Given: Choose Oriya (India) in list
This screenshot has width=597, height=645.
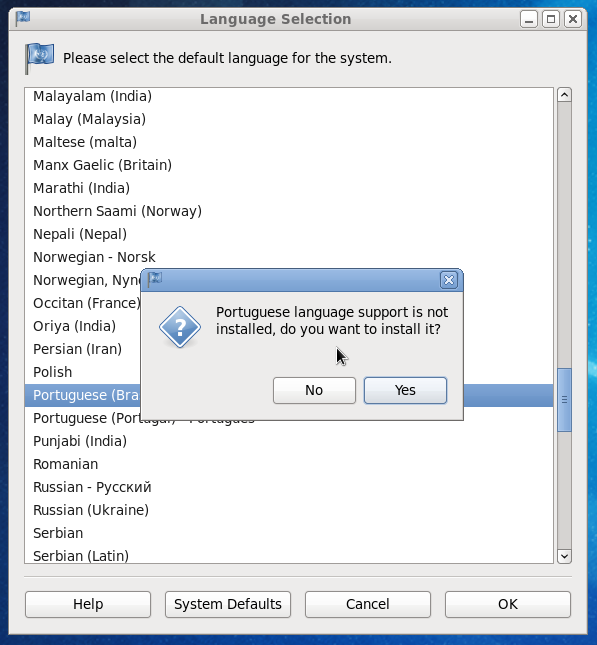Looking at the screenshot, I should (82, 327).
